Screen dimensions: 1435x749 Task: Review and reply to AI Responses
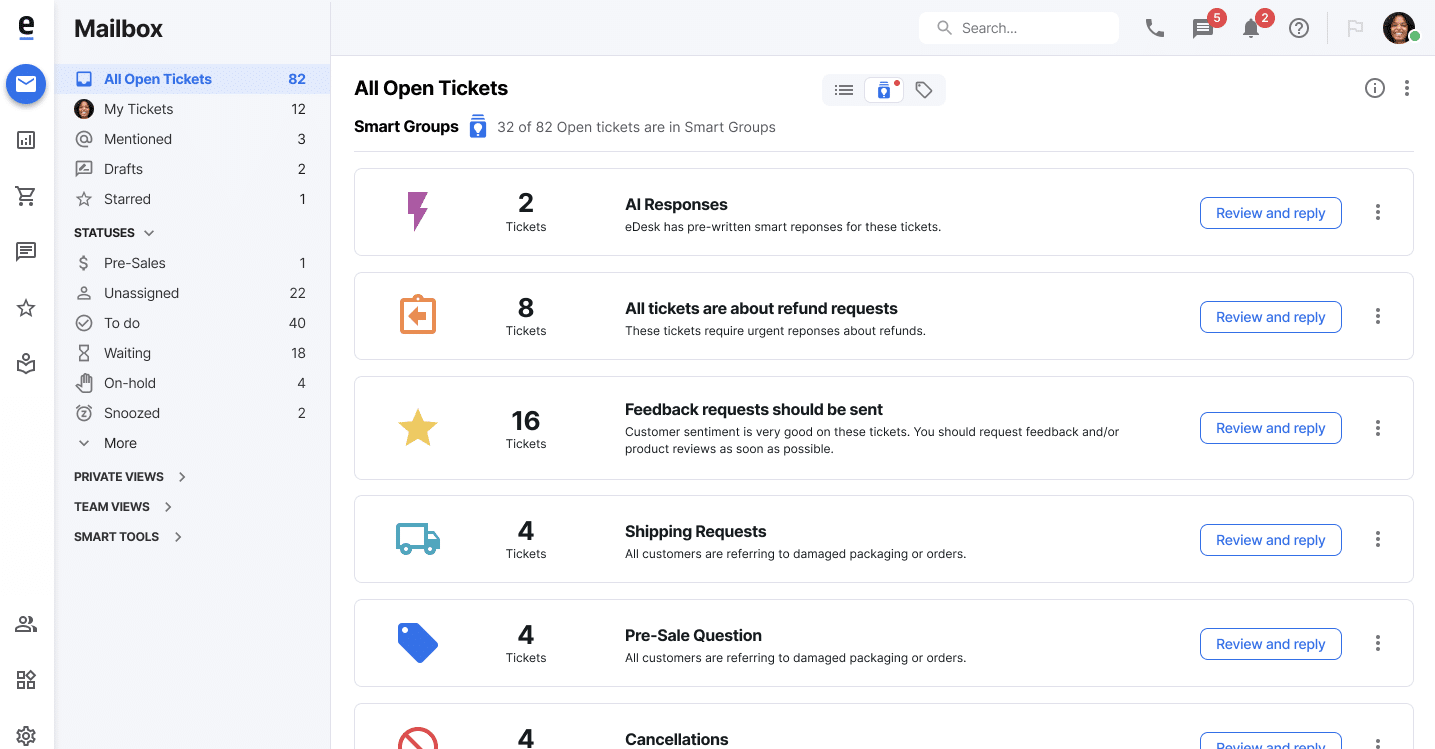click(x=1270, y=213)
